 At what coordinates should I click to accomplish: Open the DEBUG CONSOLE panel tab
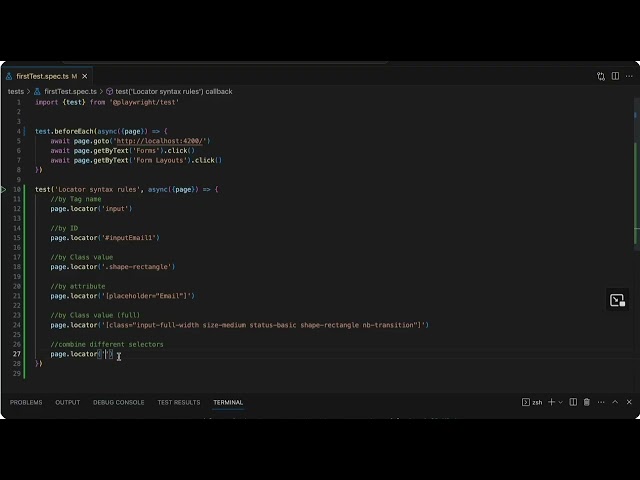tap(119, 402)
